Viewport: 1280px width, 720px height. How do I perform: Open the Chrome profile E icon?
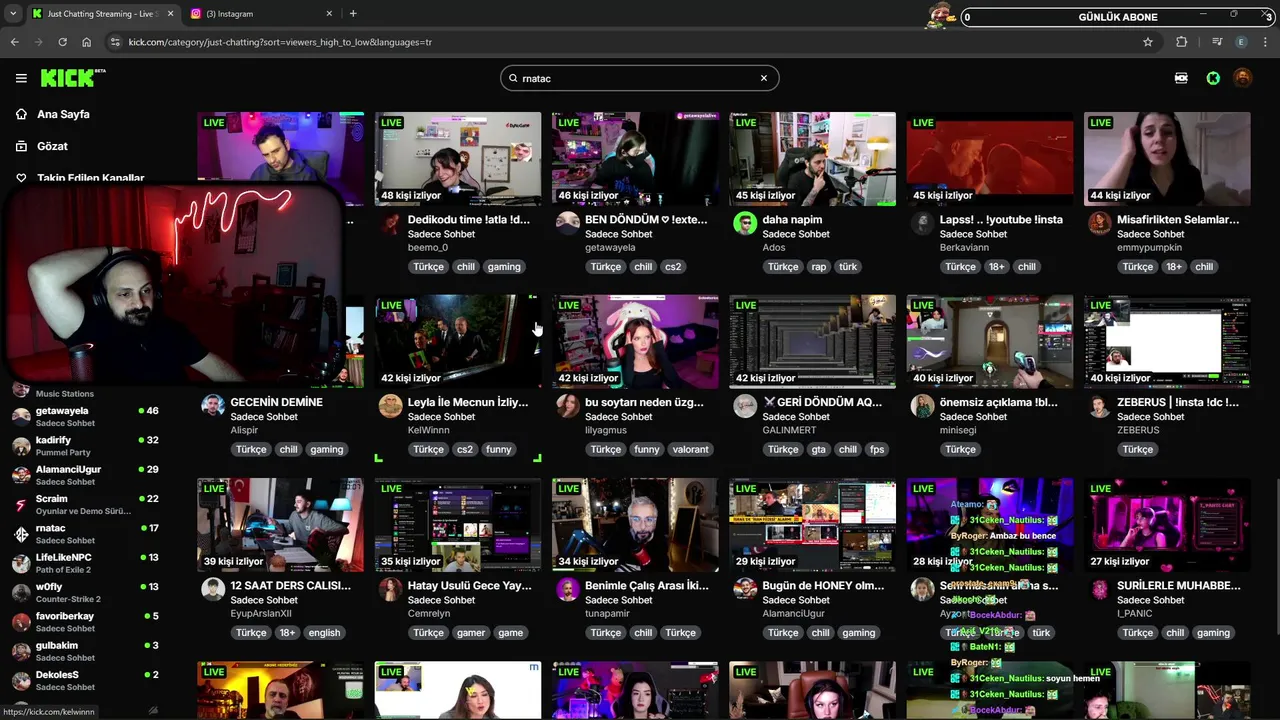pyautogui.click(x=1242, y=42)
